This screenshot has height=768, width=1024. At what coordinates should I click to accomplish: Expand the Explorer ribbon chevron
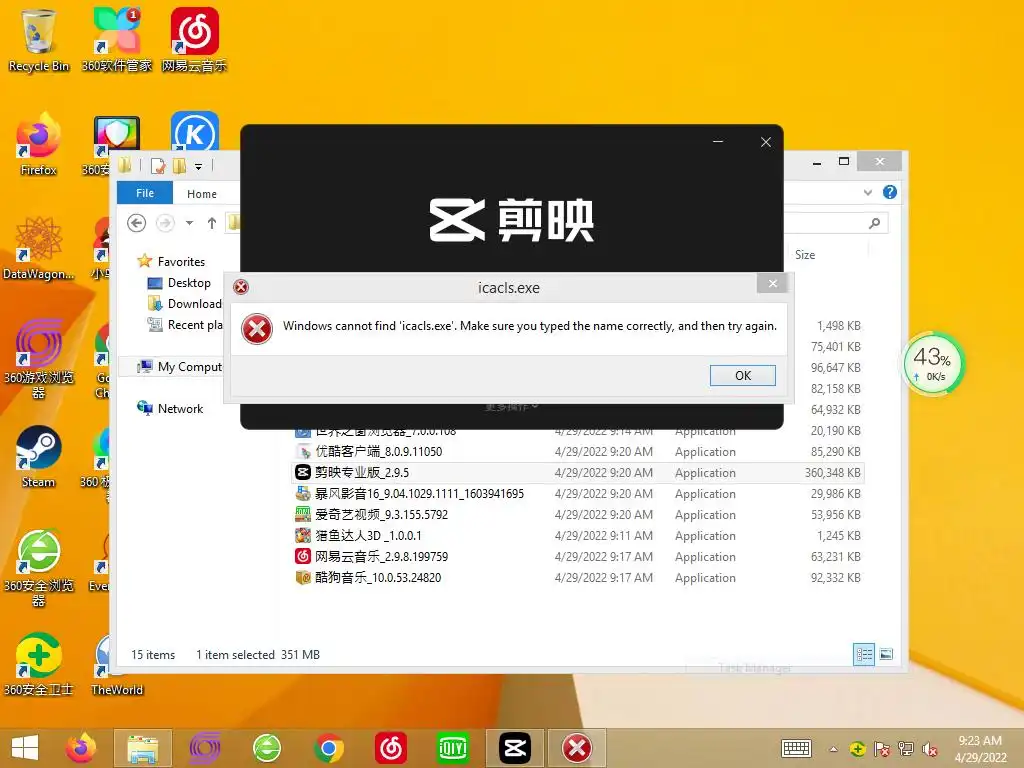click(867, 192)
